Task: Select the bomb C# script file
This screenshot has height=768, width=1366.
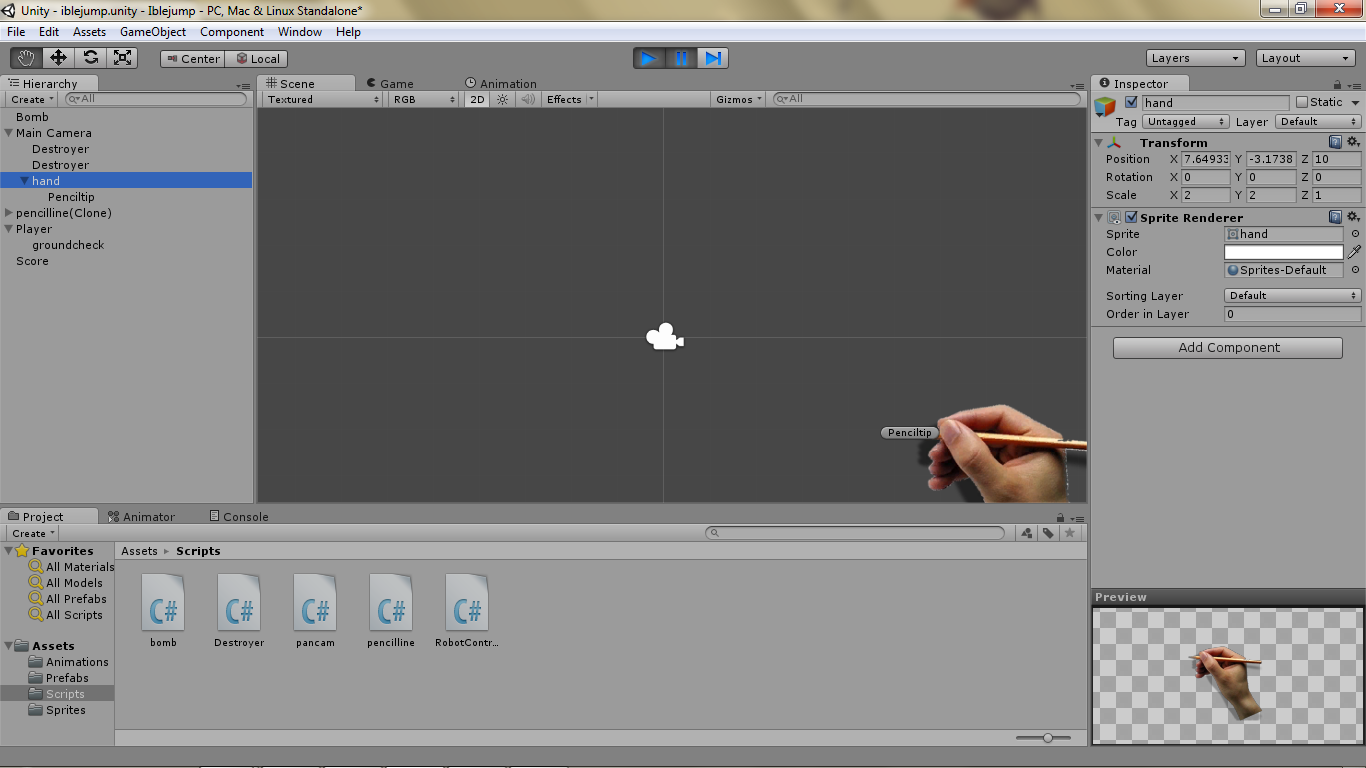Action: point(163,611)
